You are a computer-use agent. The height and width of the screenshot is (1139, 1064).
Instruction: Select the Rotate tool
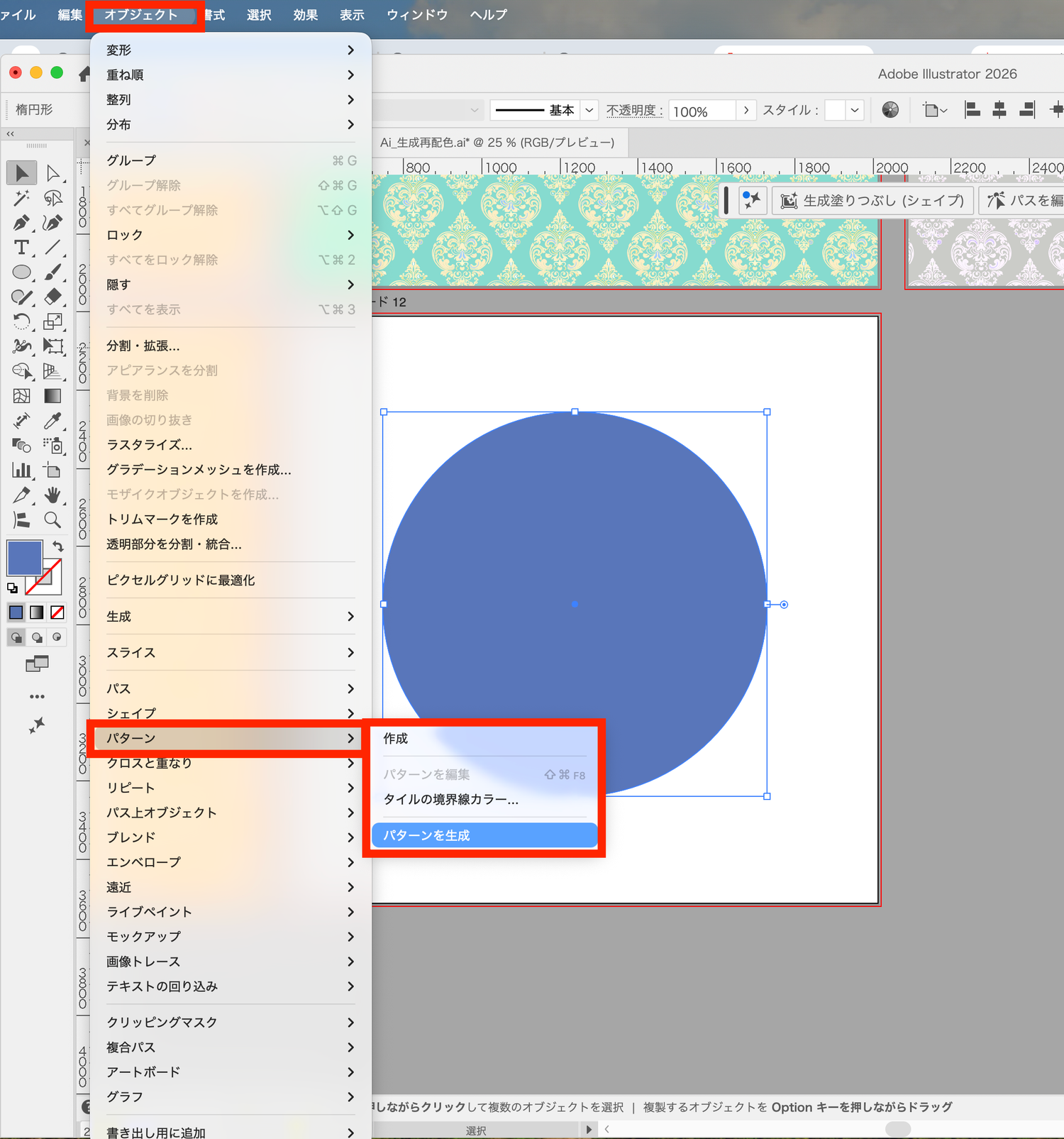[x=22, y=321]
